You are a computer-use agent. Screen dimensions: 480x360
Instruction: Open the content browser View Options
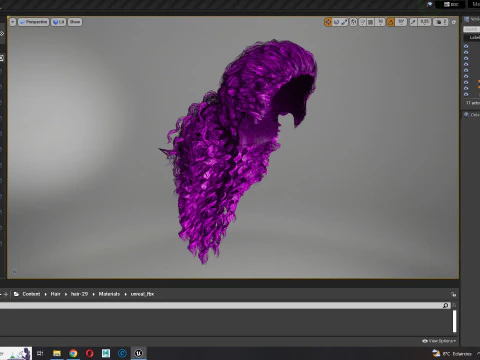tap(439, 341)
